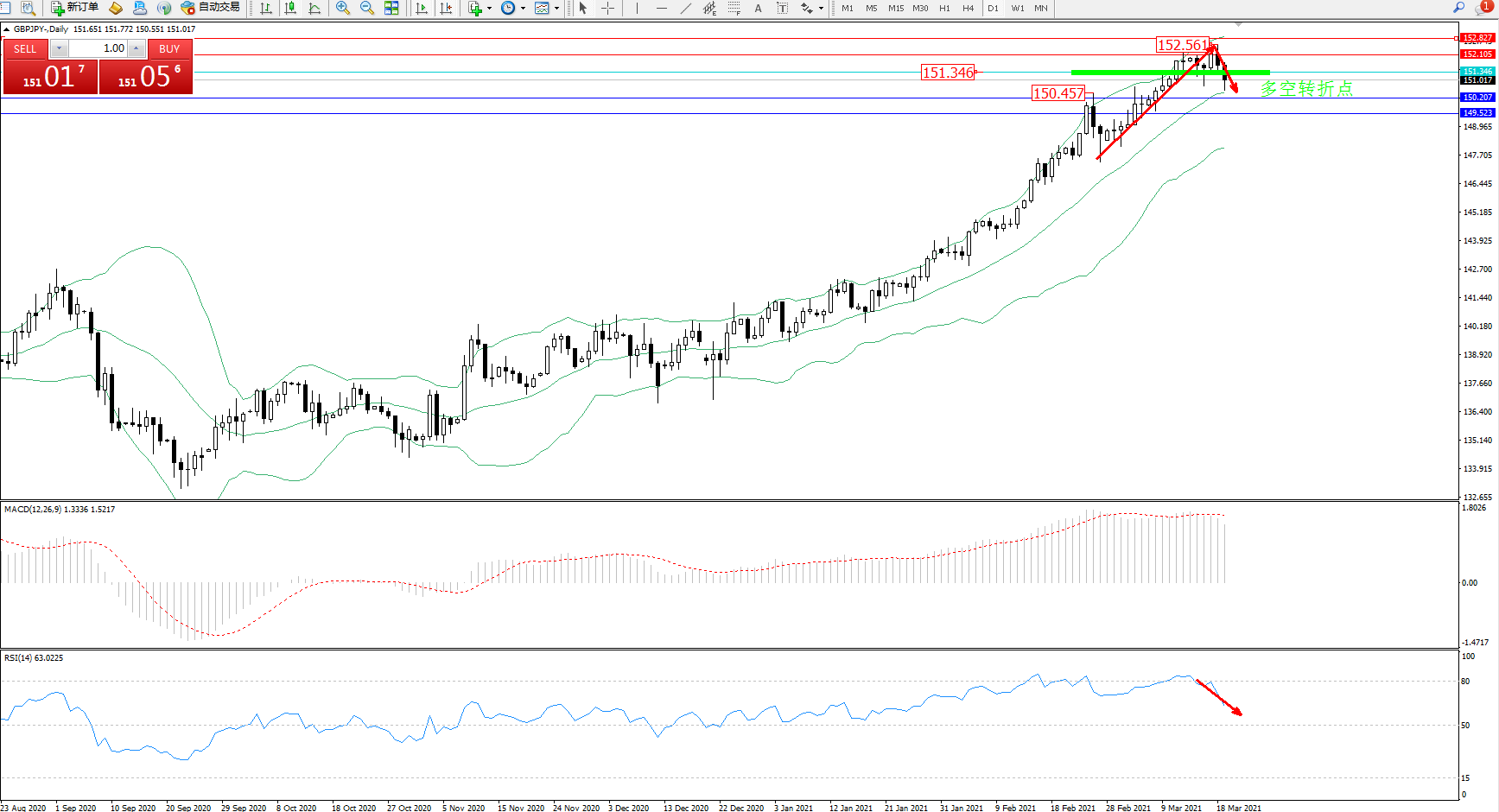Image resolution: width=1499 pixels, height=812 pixels.
Task: Select the trendline drawing tool
Action: pos(685,8)
